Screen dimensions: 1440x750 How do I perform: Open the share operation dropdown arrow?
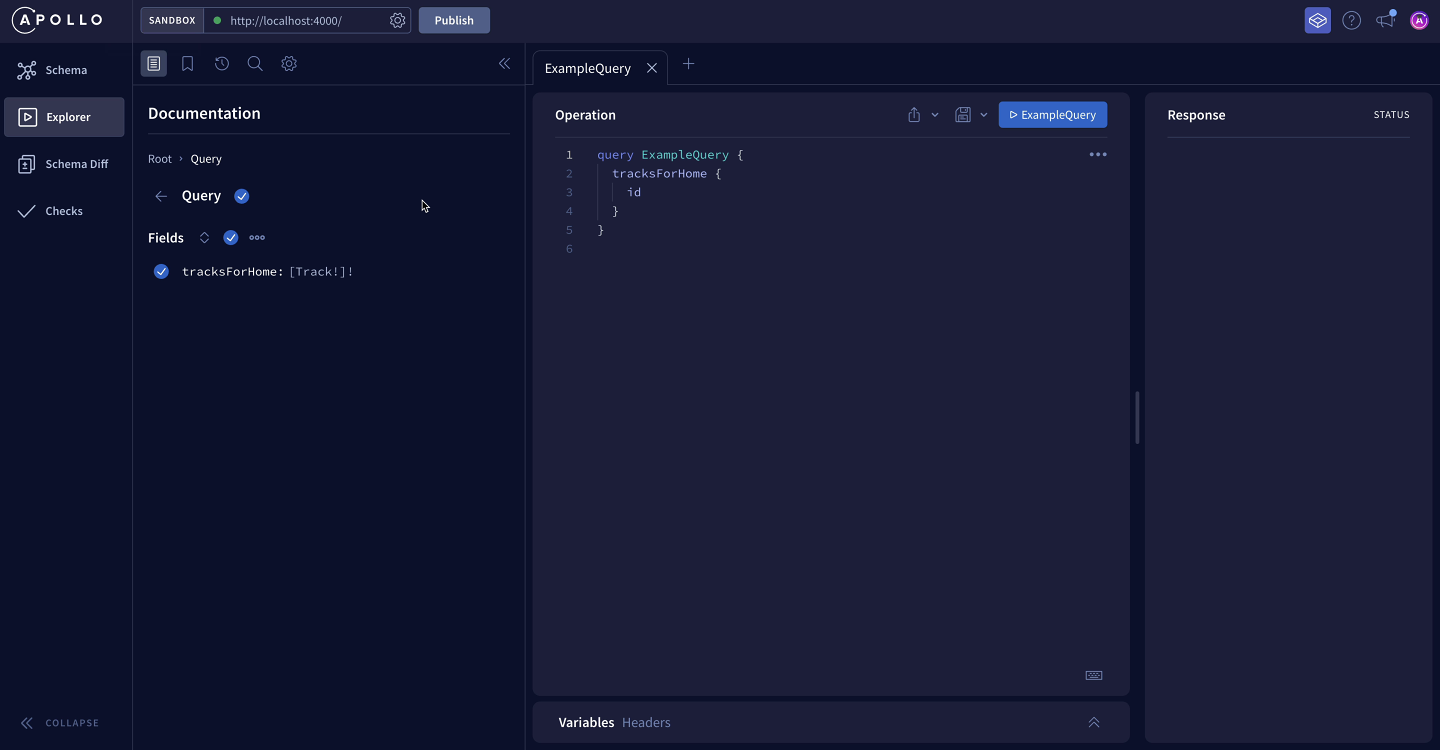click(x=935, y=115)
